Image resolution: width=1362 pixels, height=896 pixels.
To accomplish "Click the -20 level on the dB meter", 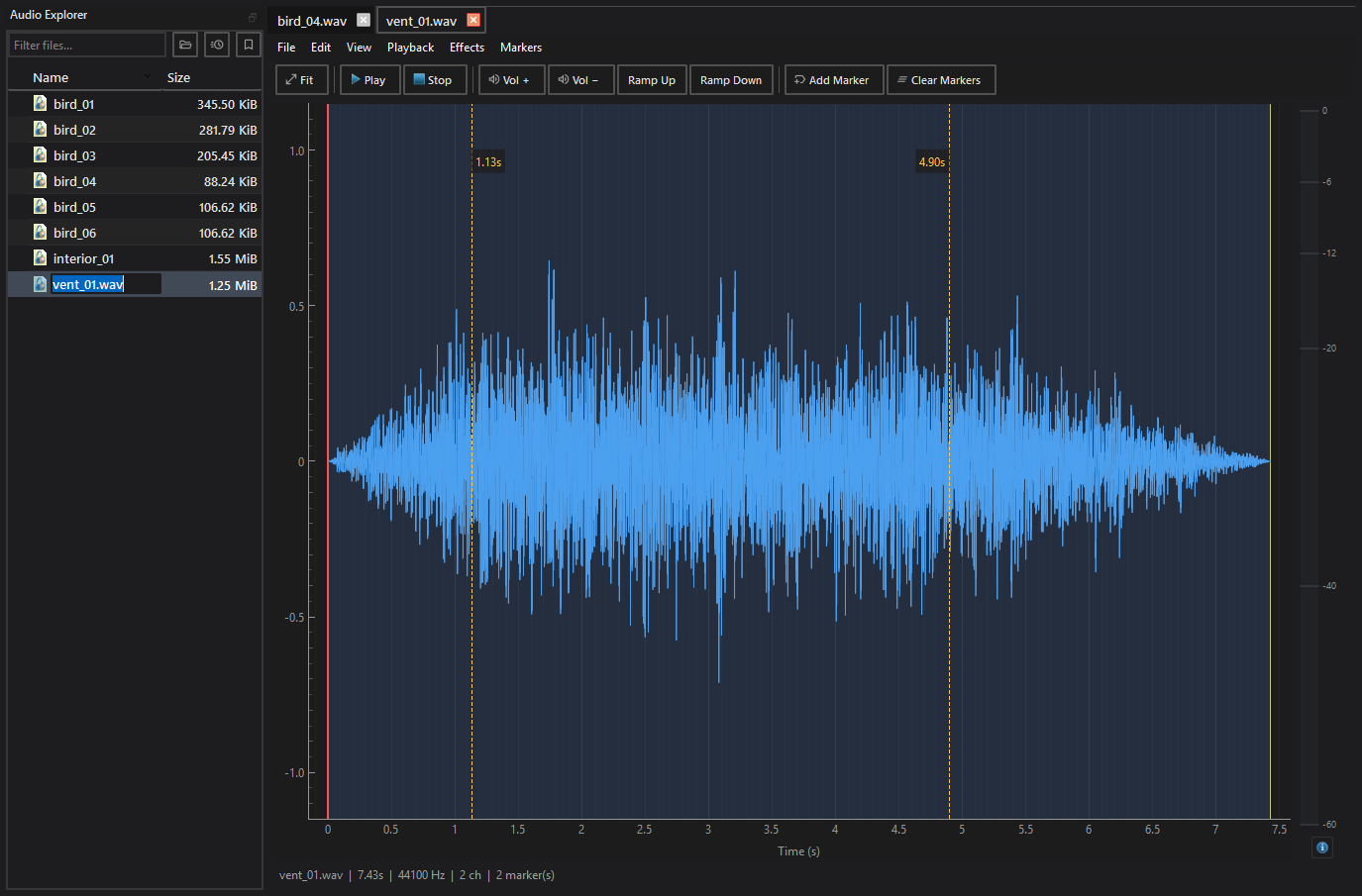I will (x=1329, y=348).
